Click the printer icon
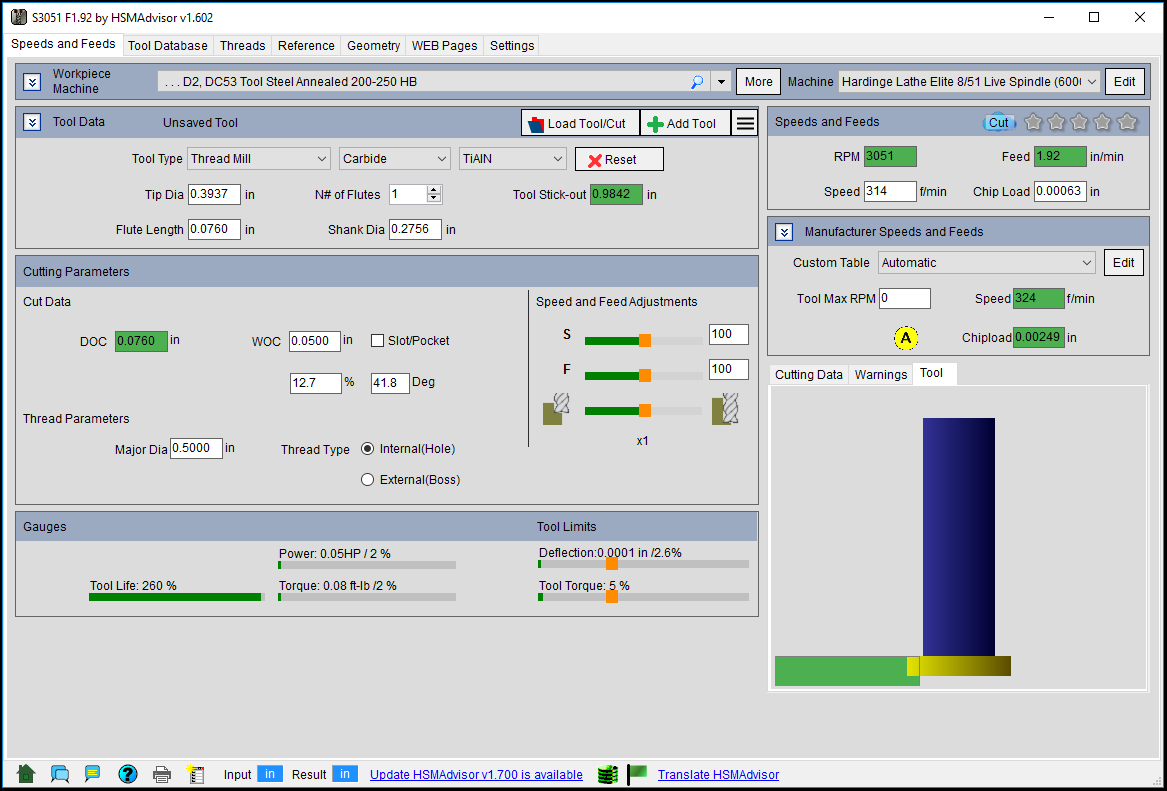Image resolution: width=1167 pixels, height=791 pixels. pyautogui.click(x=161, y=774)
